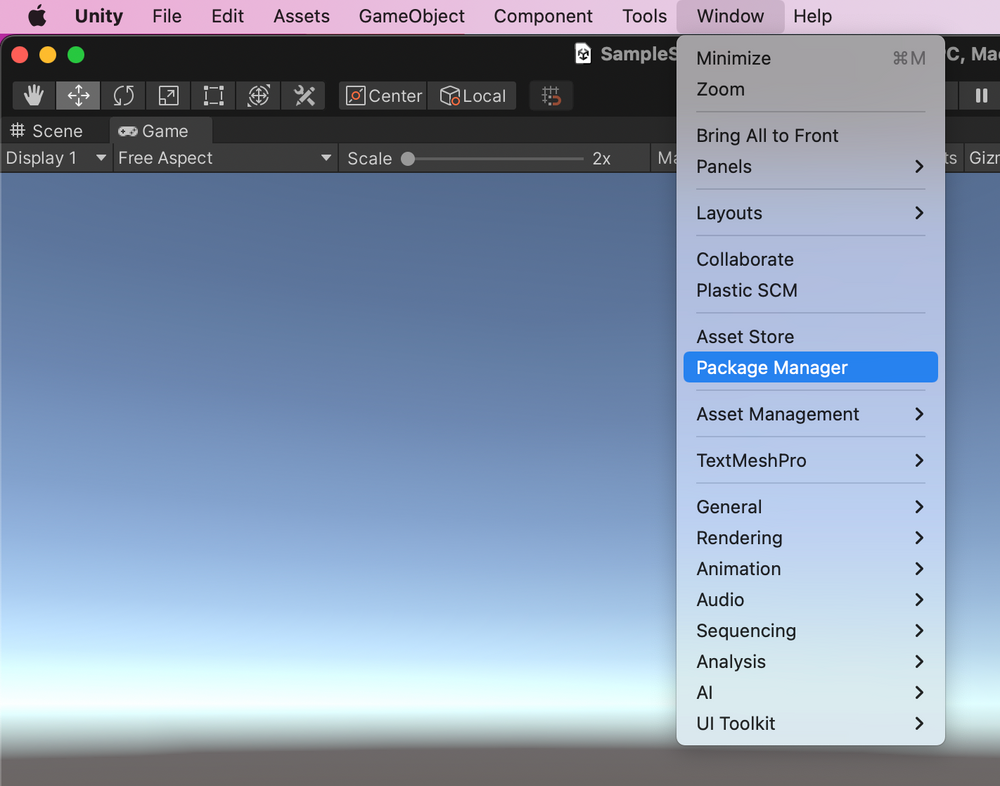Screen dimensions: 1000x786
Task: Open the Display 1 dropdown
Action: [55, 157]
